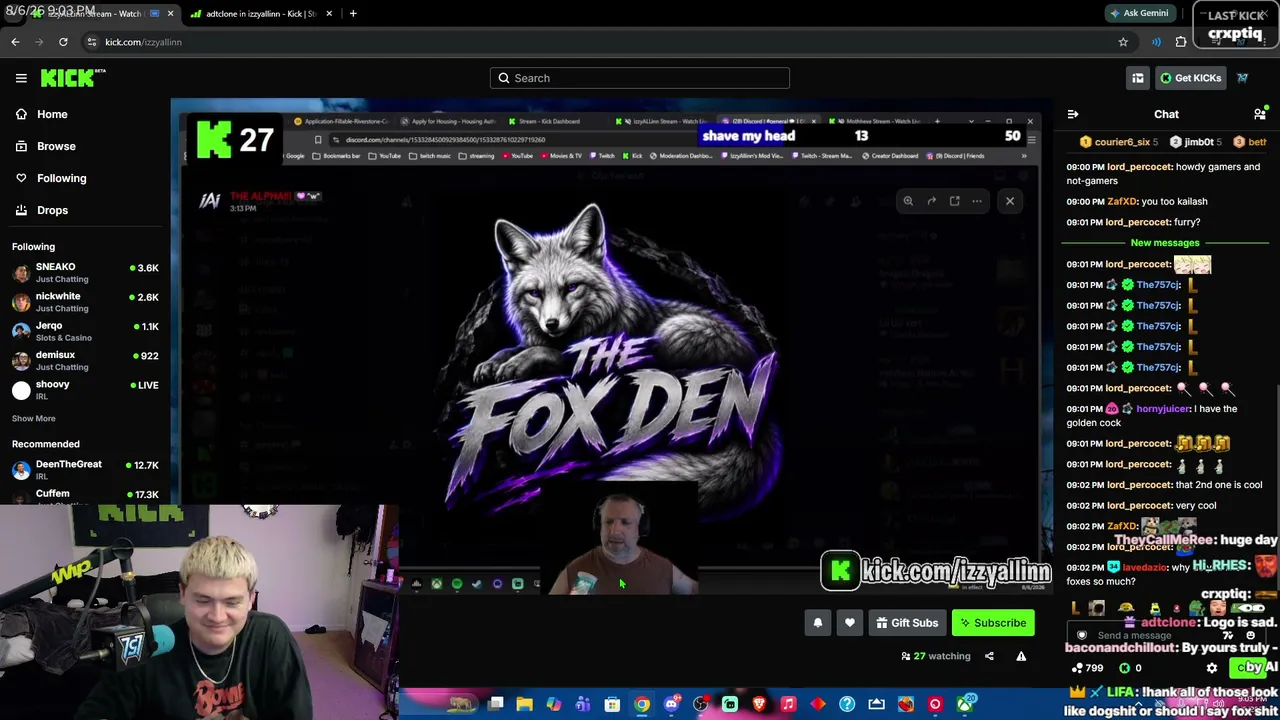Viewport: 1280px width, 720px height.
Task: Open the OBS Studio icon on the taskbar
Action: point(701,704)
